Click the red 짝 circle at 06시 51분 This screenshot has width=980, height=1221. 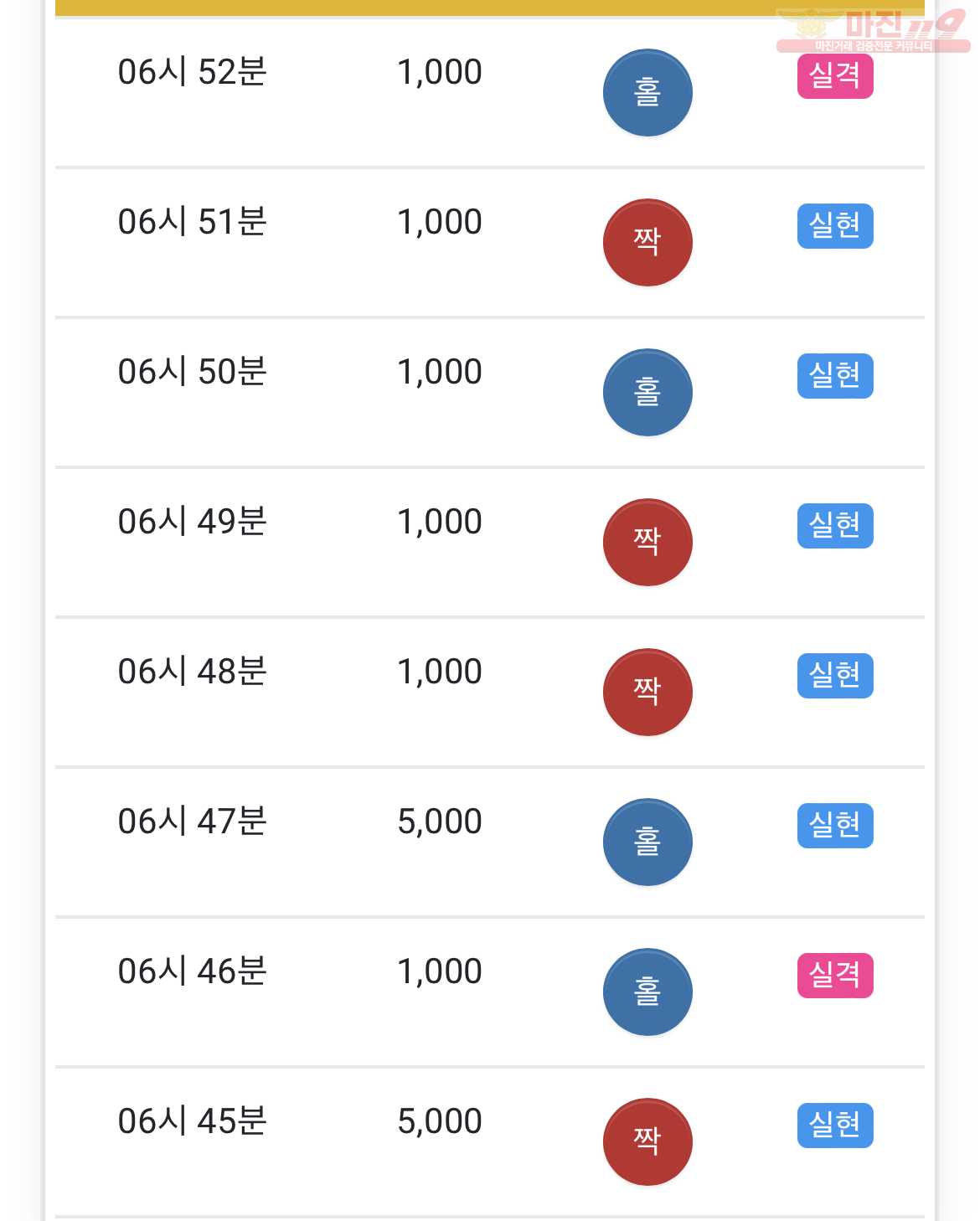(x=647, y=243)
